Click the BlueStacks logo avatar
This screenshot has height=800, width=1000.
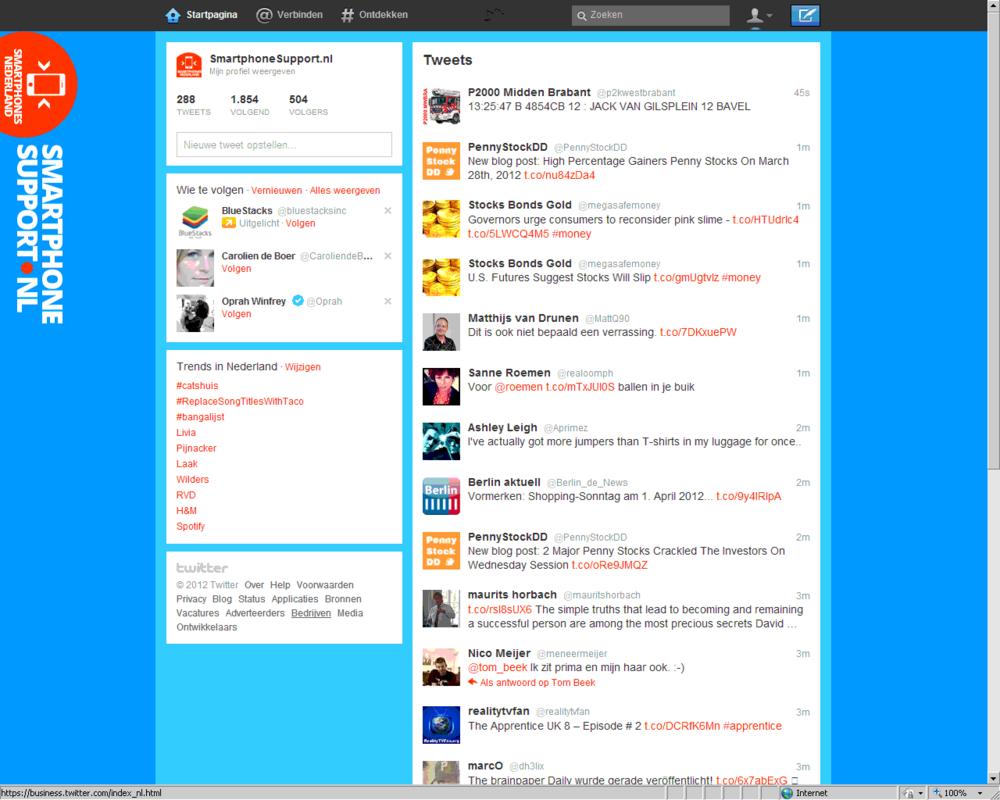pos(195,222)
